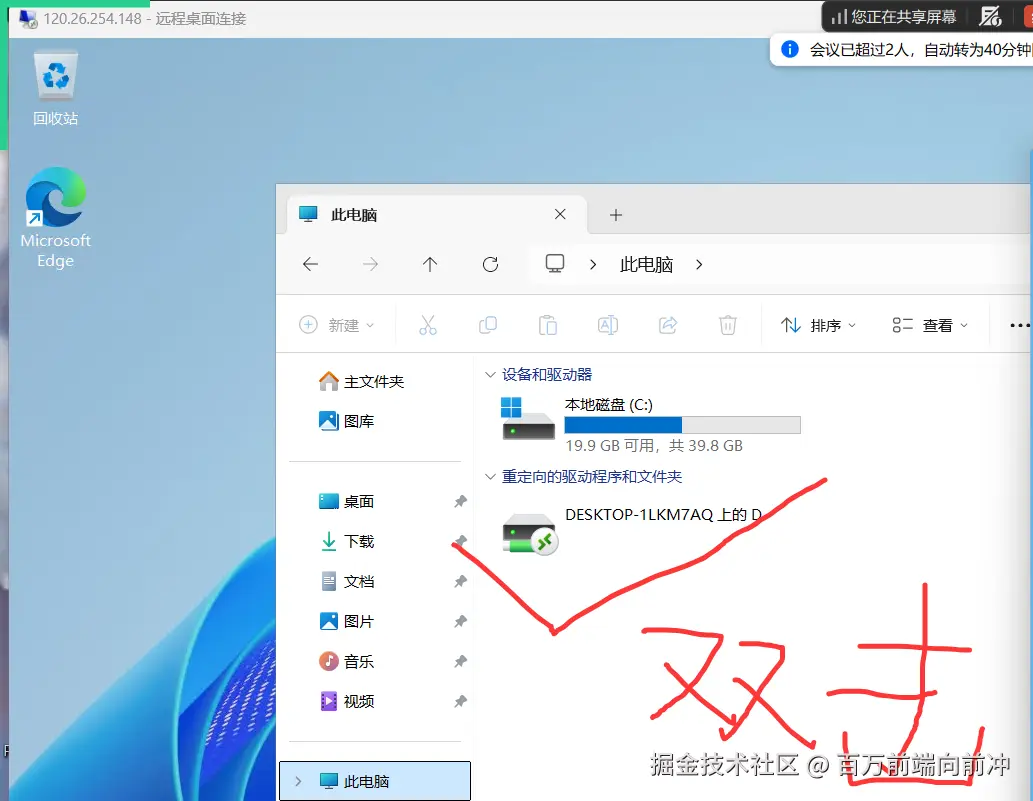Image resolution: width=1033 pixels, height=801 pixels.
Task: Toggle the pin for 图片 in sidebar
Action: tap(460, 621)
